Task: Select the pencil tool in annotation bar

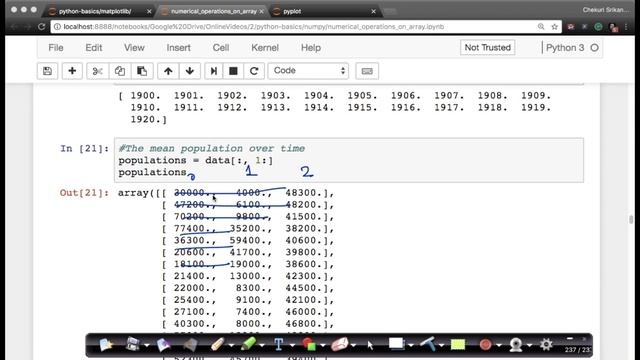Action: click(217, 344)
